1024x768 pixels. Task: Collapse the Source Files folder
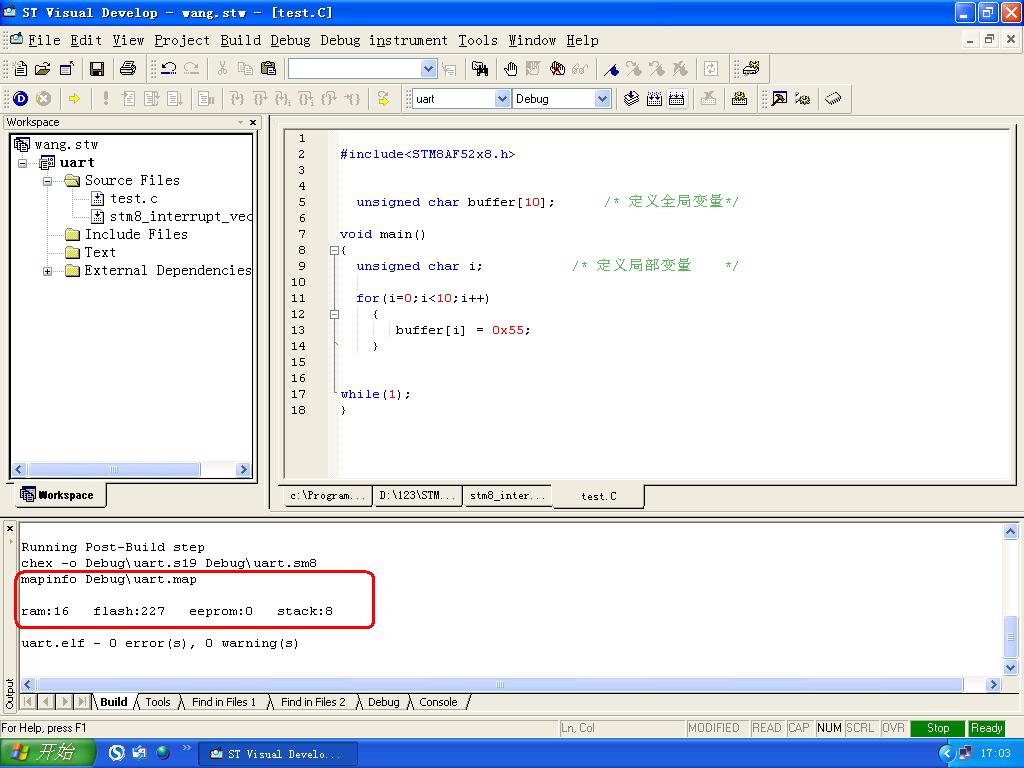point(48,181)
